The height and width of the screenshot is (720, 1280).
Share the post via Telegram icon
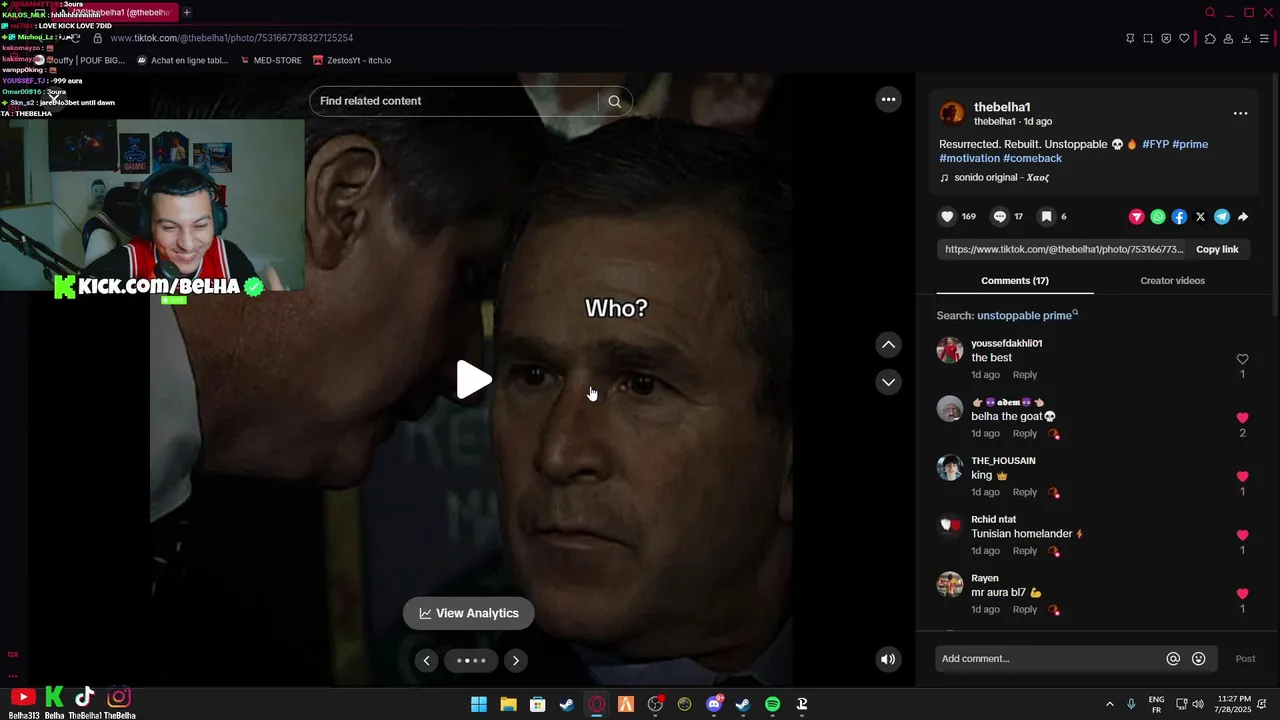pos(1222,217)
